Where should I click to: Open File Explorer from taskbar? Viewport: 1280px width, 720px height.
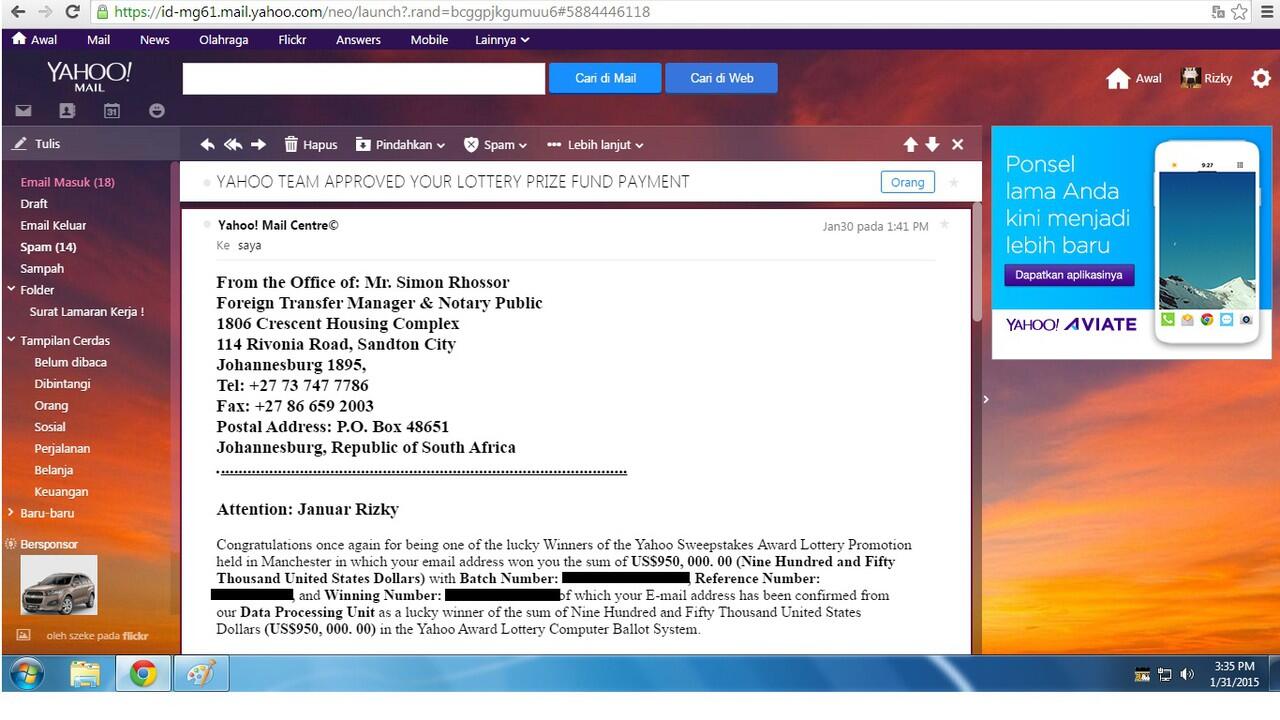86,675
